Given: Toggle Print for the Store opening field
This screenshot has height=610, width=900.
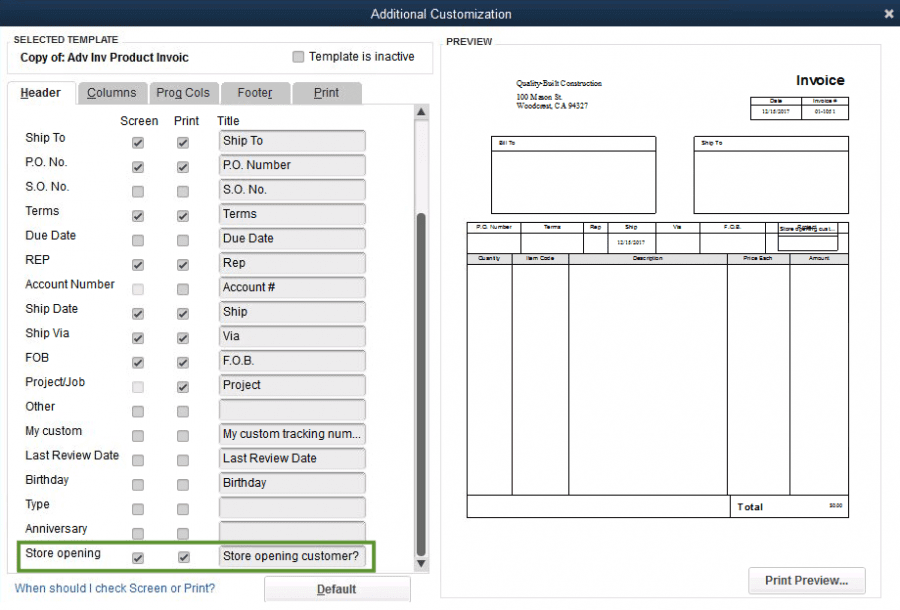Looking at the screenshot, I should click(x=183, y=557).
